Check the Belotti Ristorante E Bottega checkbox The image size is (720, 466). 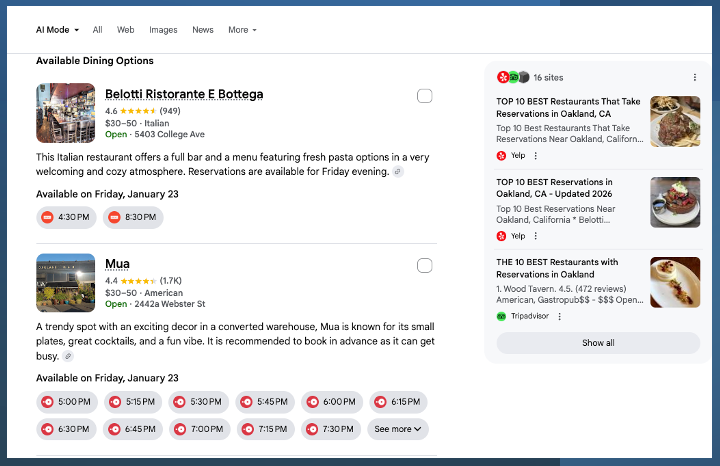(425, 96)
